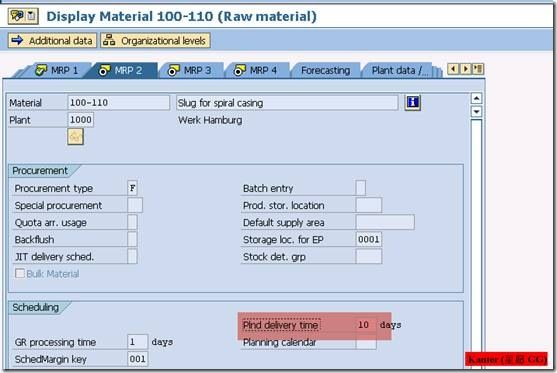Go to the MRP 4 tab
This screenshot has height=373, width=557.
point(256,70)
